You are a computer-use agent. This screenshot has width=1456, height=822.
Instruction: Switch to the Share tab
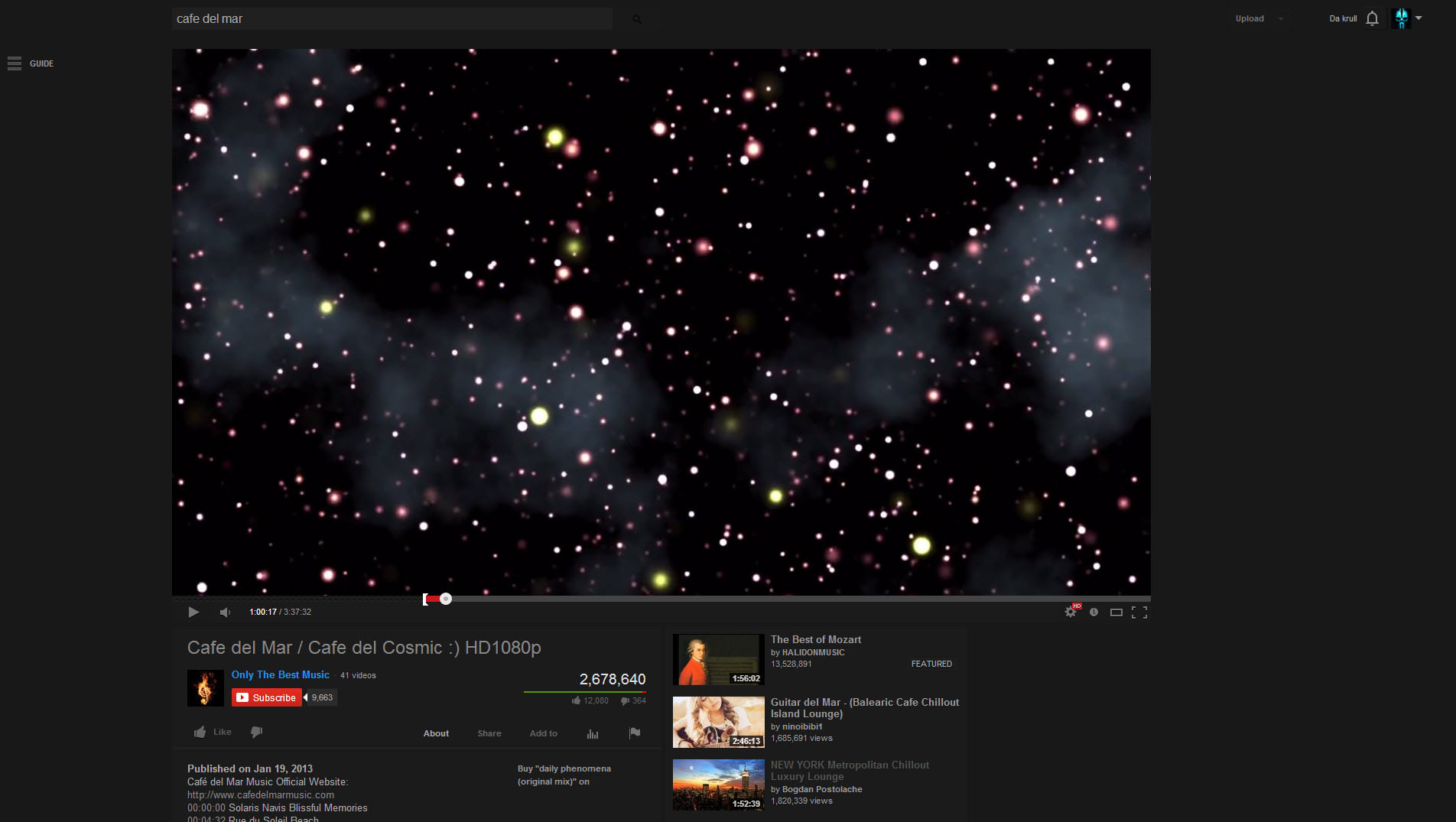click(x=489, y=733)
